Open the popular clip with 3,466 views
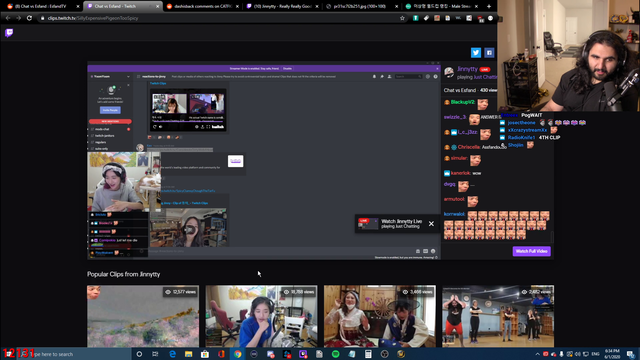Image resolution: width=640 pixels, height=360 pixels. click(380, 316)
